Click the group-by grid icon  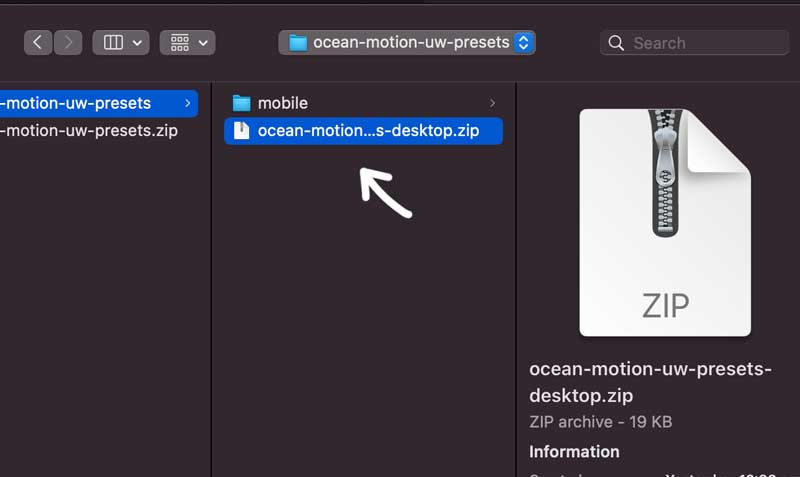point(180,43)
